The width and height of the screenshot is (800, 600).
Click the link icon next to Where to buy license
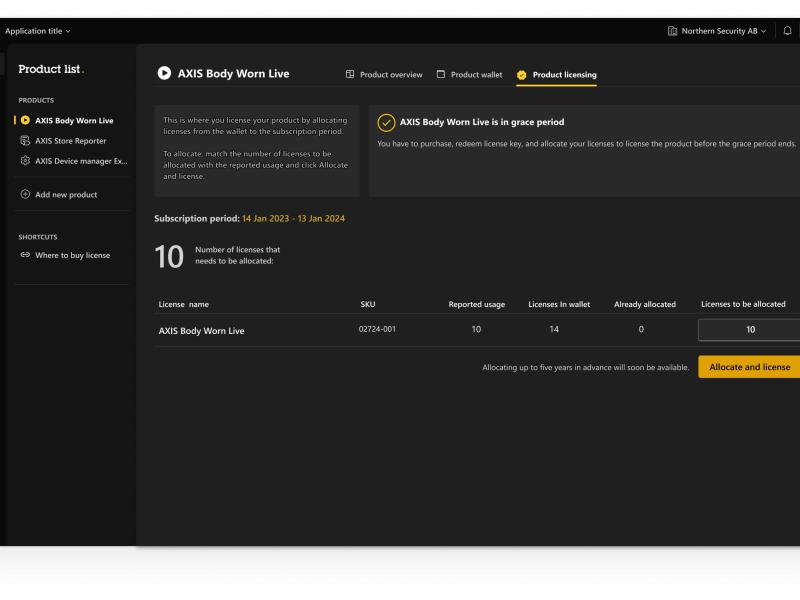click(25, 255)
